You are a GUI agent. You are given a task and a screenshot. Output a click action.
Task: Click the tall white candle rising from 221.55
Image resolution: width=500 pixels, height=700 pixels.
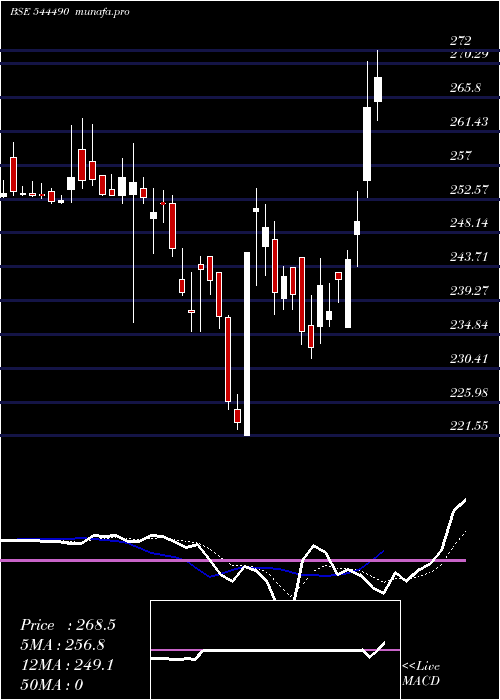tap(247, 344)
